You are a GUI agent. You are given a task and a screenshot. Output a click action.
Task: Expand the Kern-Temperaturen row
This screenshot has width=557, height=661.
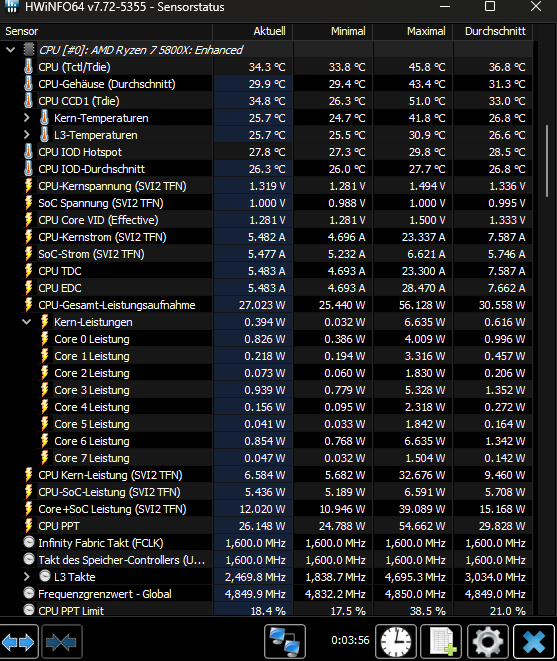pos(27,118)
